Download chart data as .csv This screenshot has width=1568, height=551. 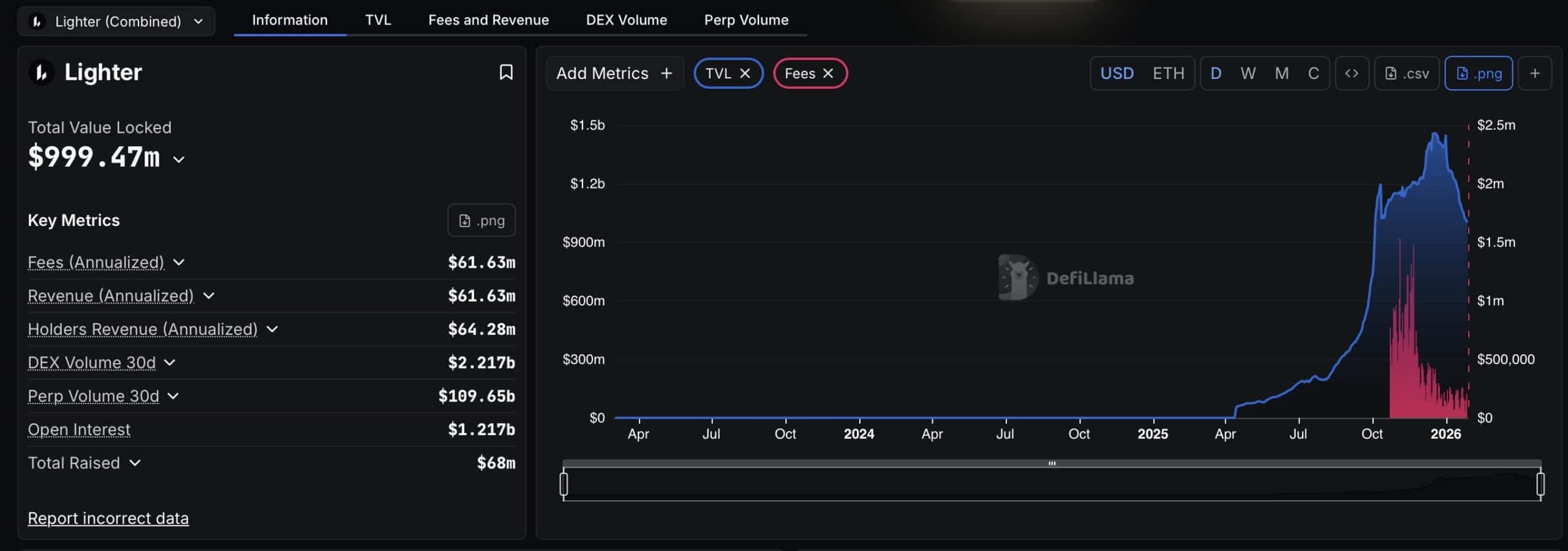1406,73
